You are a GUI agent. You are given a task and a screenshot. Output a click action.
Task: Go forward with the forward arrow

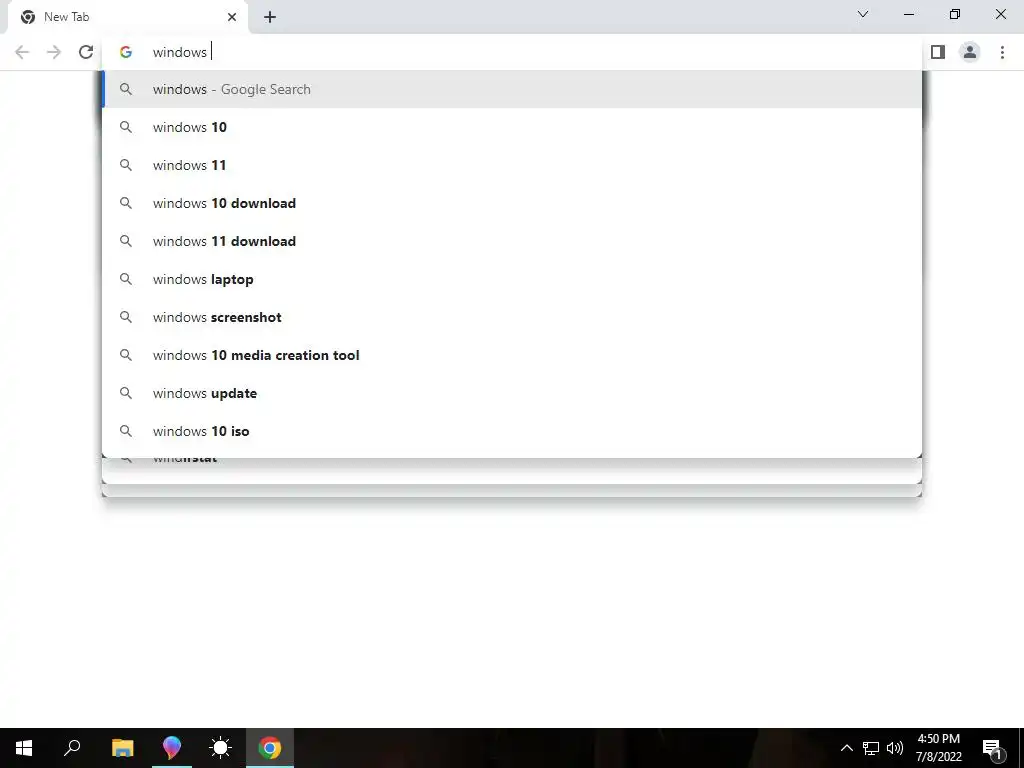pyautogui.click(x=54, y=52)
